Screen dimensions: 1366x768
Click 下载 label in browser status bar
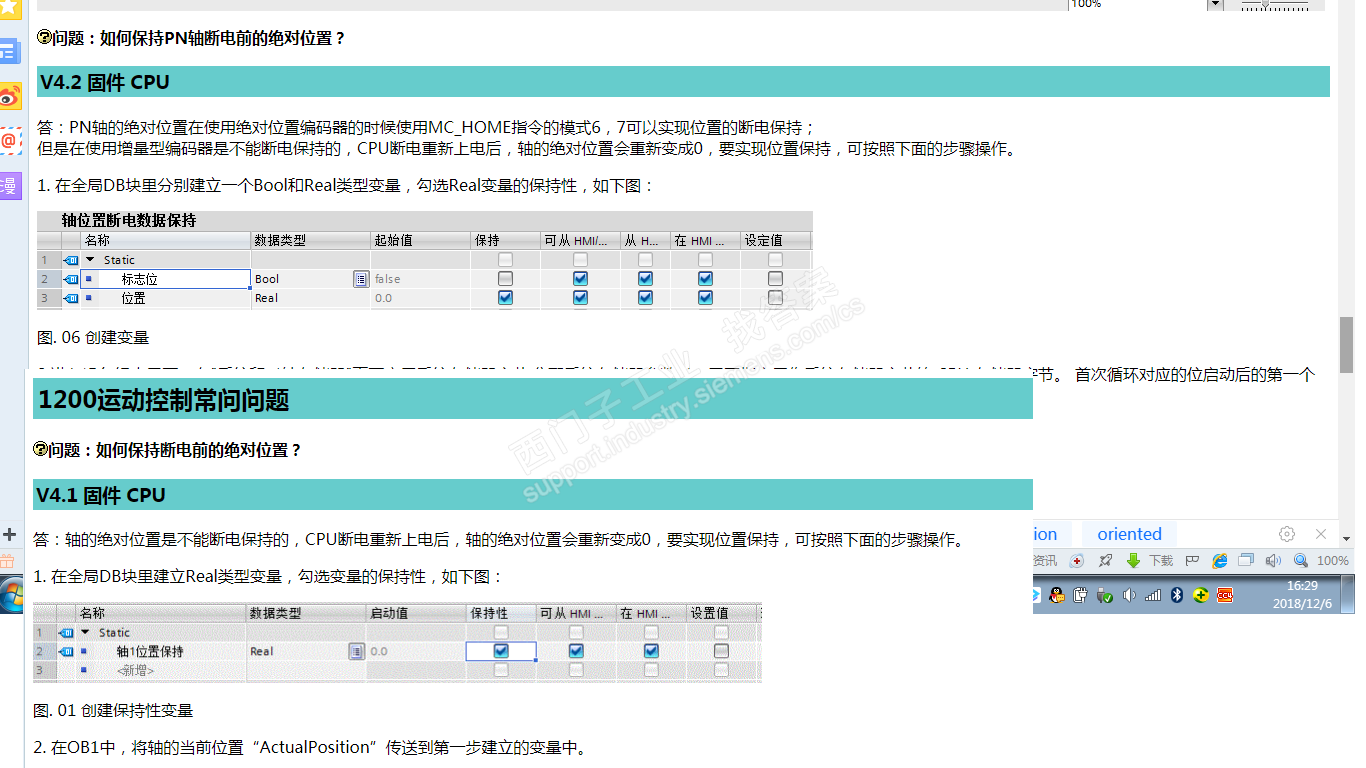tap(1161, 561)
